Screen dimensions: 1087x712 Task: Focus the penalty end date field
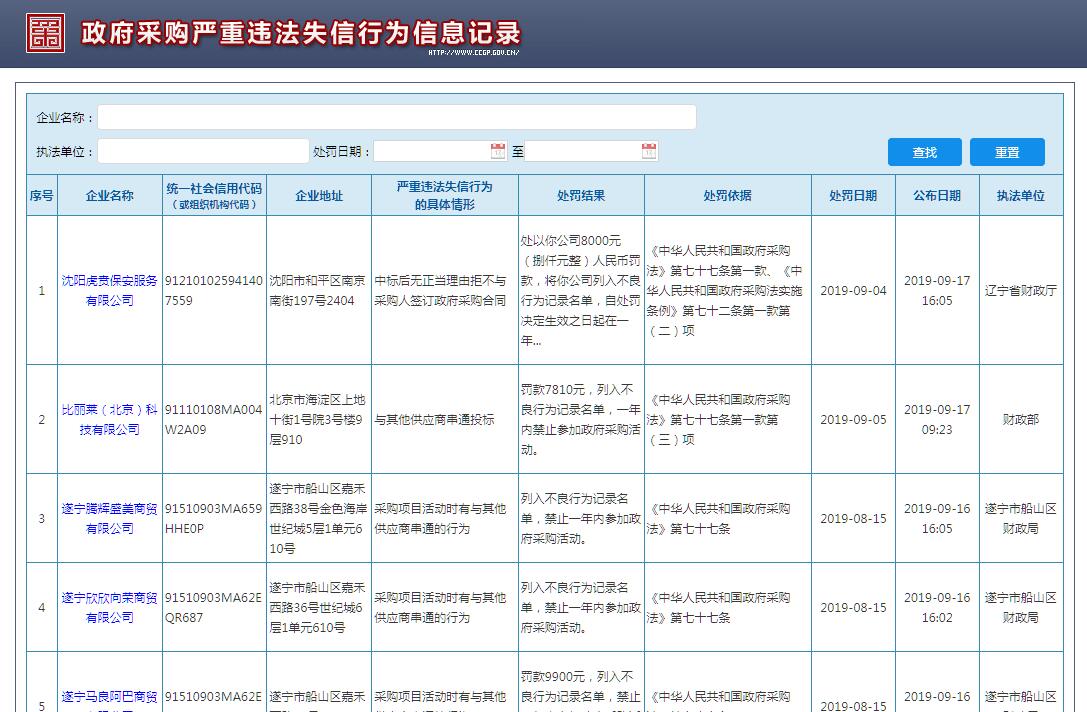(583, 151)
